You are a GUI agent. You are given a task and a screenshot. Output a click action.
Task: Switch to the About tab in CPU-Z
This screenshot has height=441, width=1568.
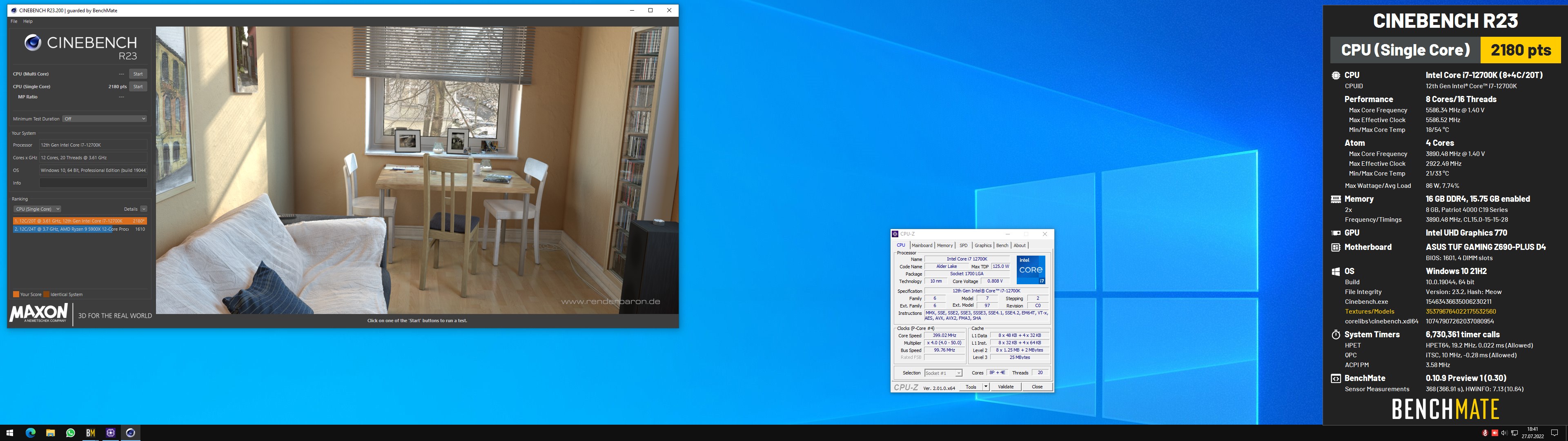(1020, 245)
